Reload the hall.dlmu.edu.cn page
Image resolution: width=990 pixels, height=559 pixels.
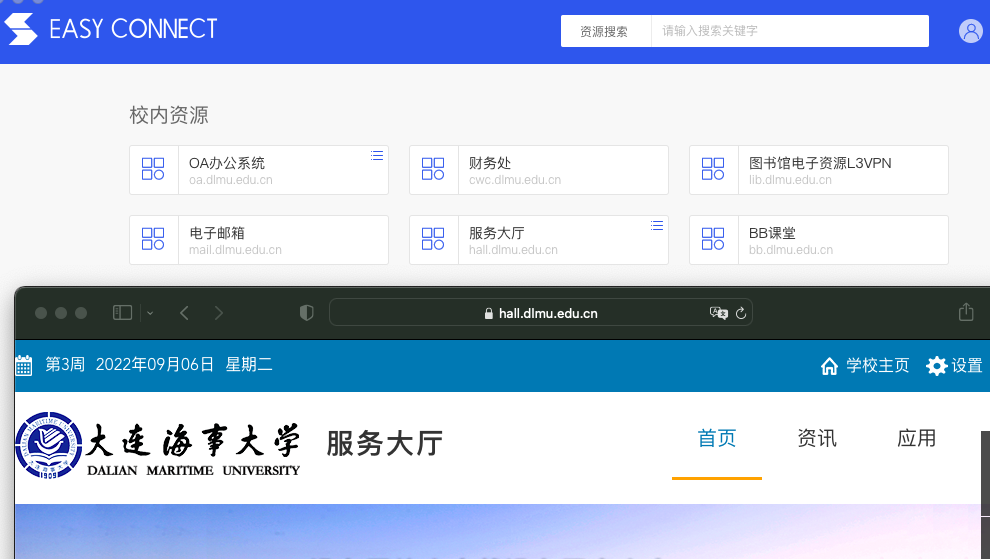click(741, 313)
